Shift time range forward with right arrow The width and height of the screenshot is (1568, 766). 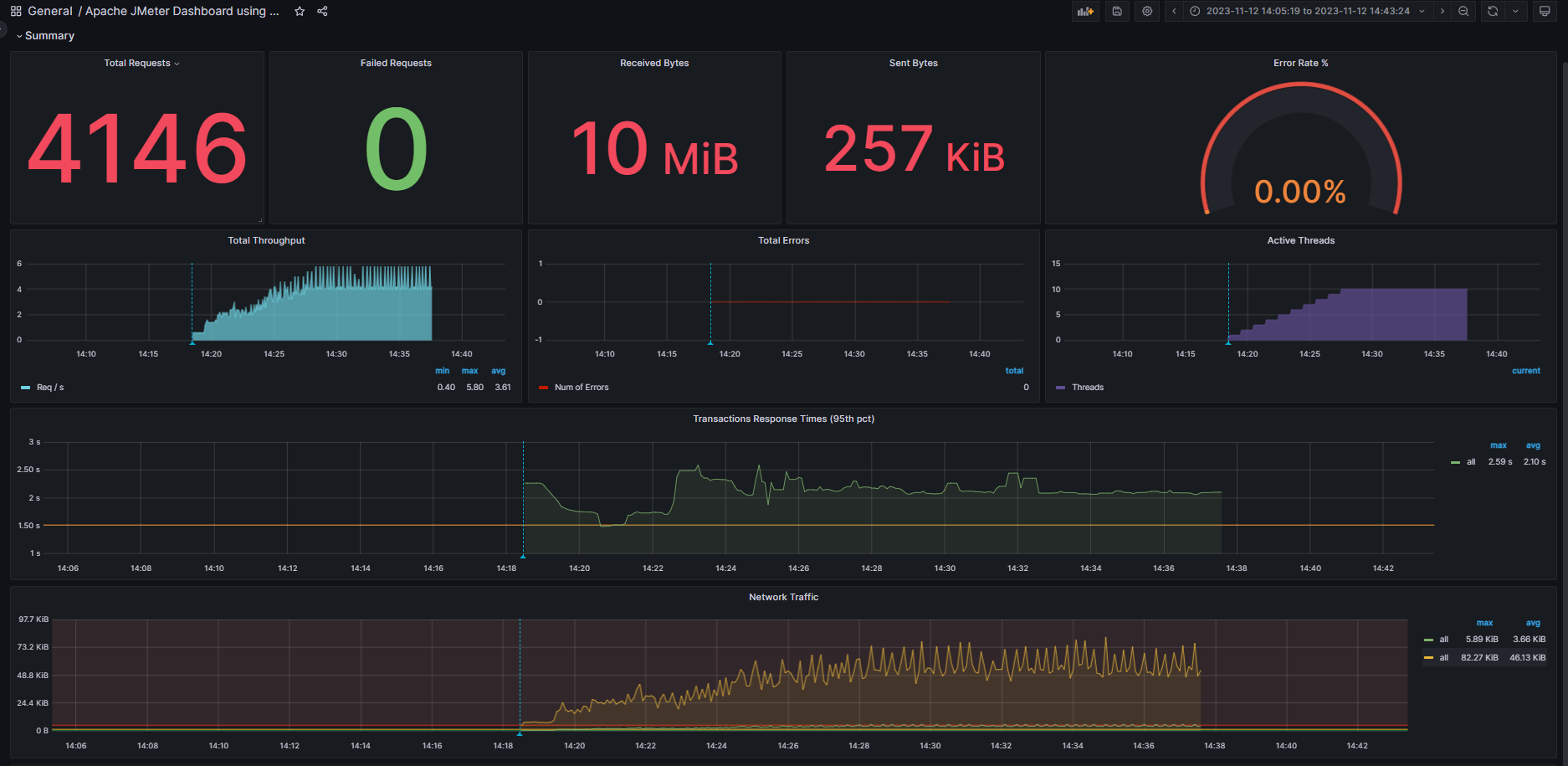coord(1442,11)
